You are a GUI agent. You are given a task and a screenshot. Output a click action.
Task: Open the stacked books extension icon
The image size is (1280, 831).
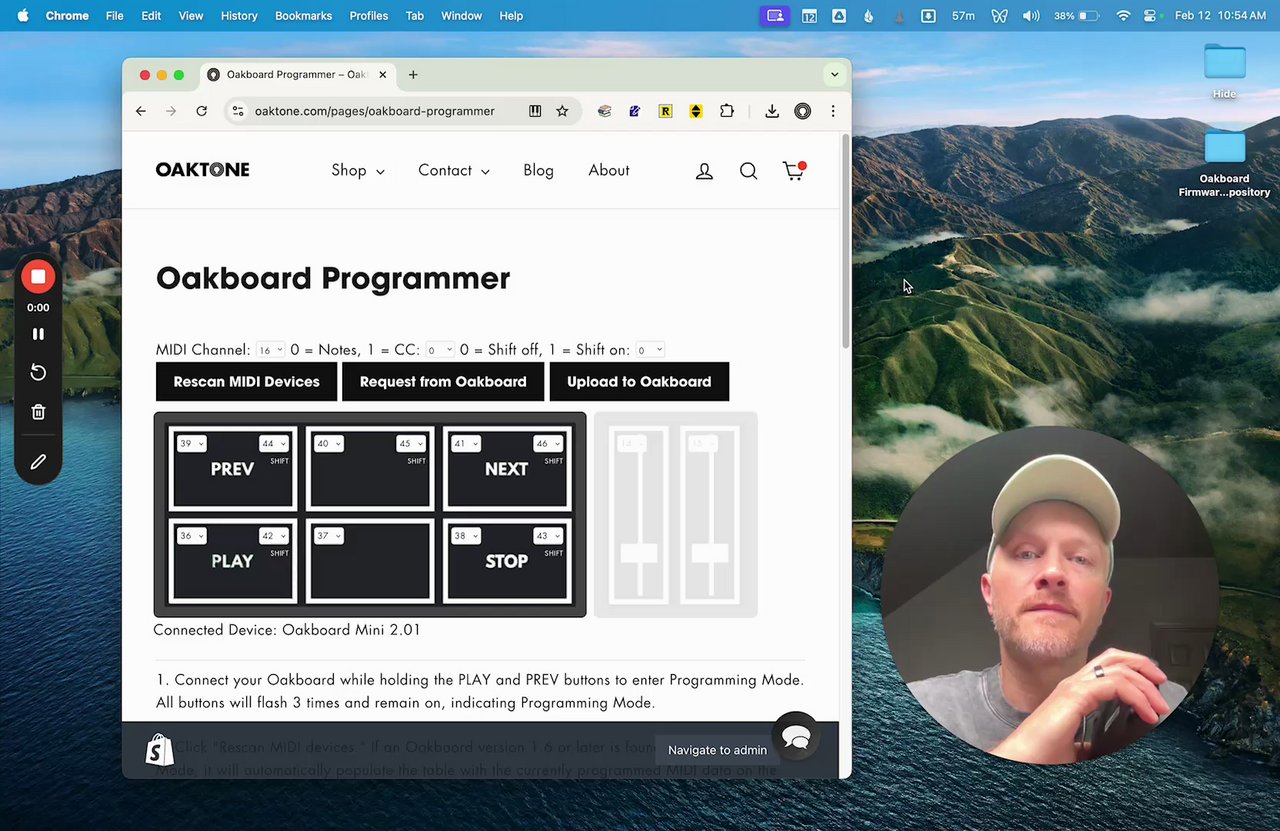604,111
